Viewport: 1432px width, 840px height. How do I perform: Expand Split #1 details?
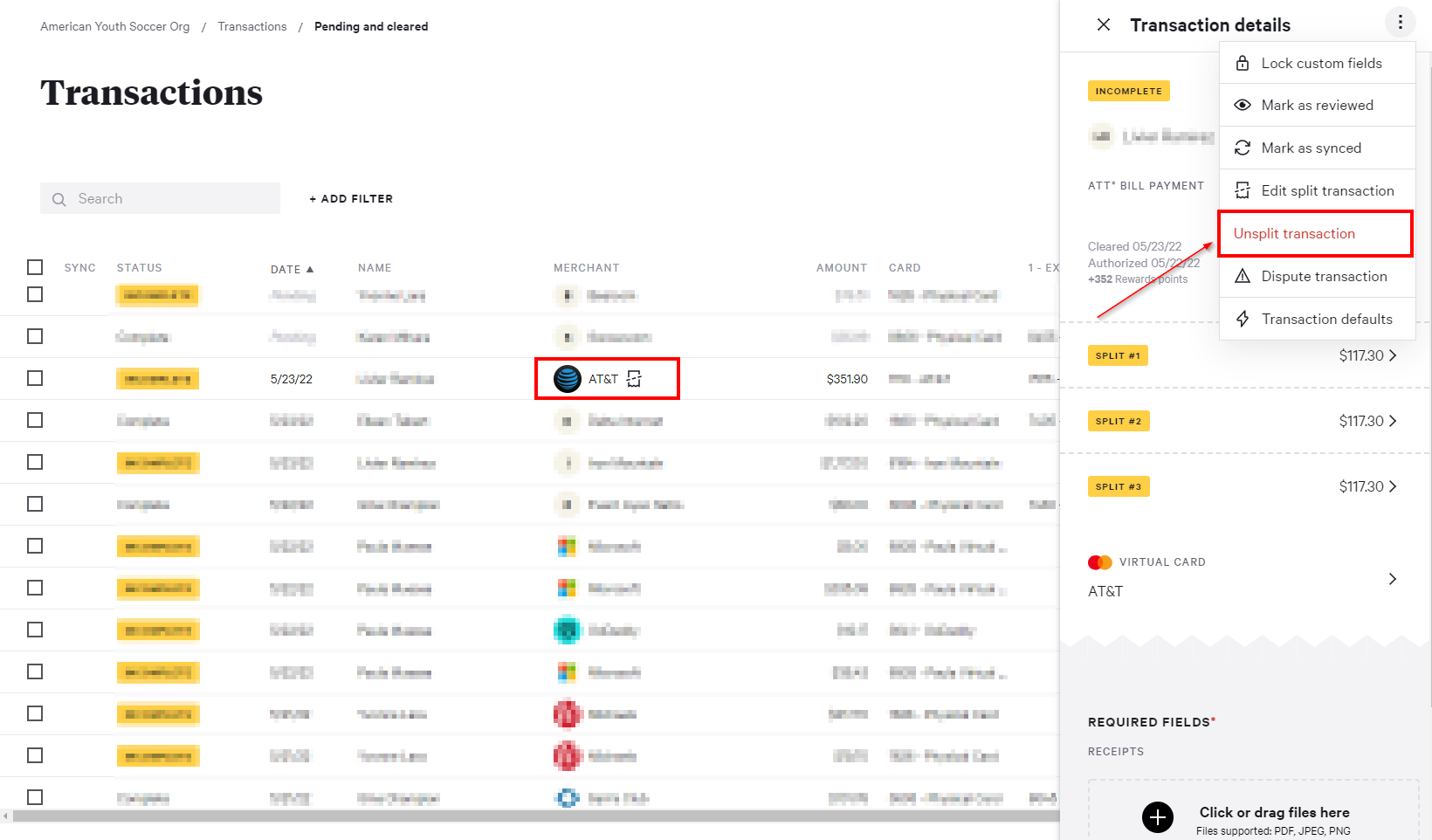(1392, 355)
